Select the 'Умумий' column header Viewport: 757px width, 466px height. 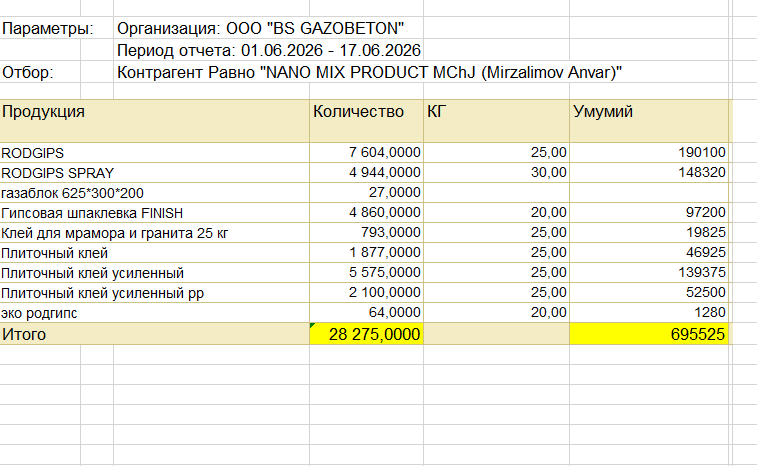pos(649,121)
